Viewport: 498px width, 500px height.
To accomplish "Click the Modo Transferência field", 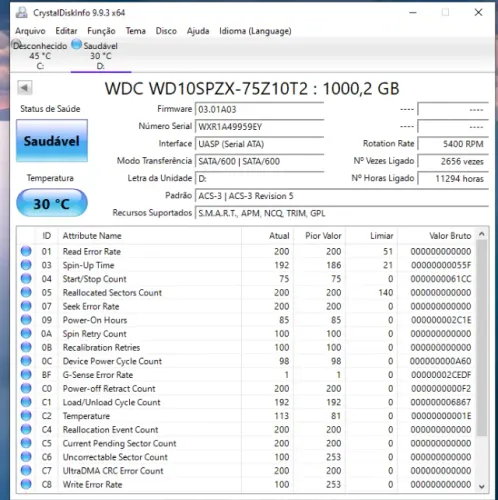I will click(260, 161).
